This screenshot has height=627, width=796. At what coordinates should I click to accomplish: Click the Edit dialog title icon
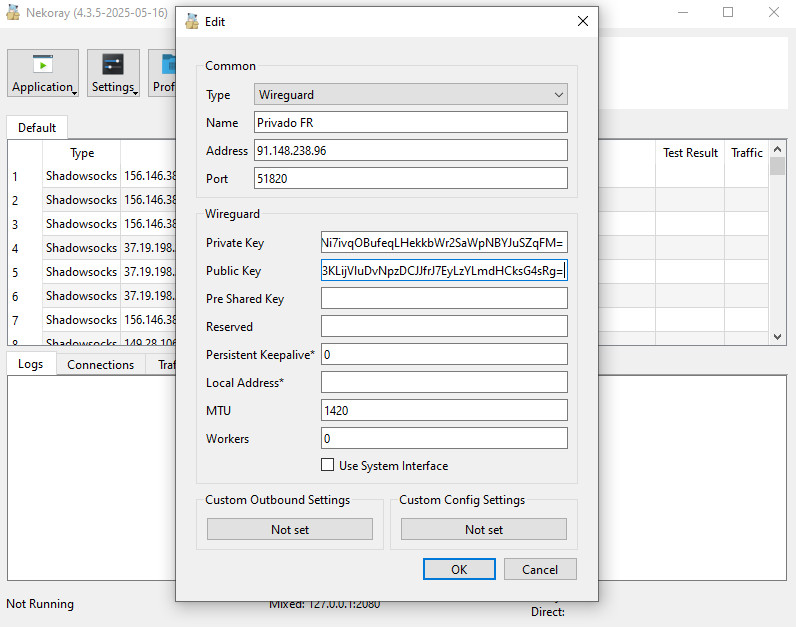[192, 22]
